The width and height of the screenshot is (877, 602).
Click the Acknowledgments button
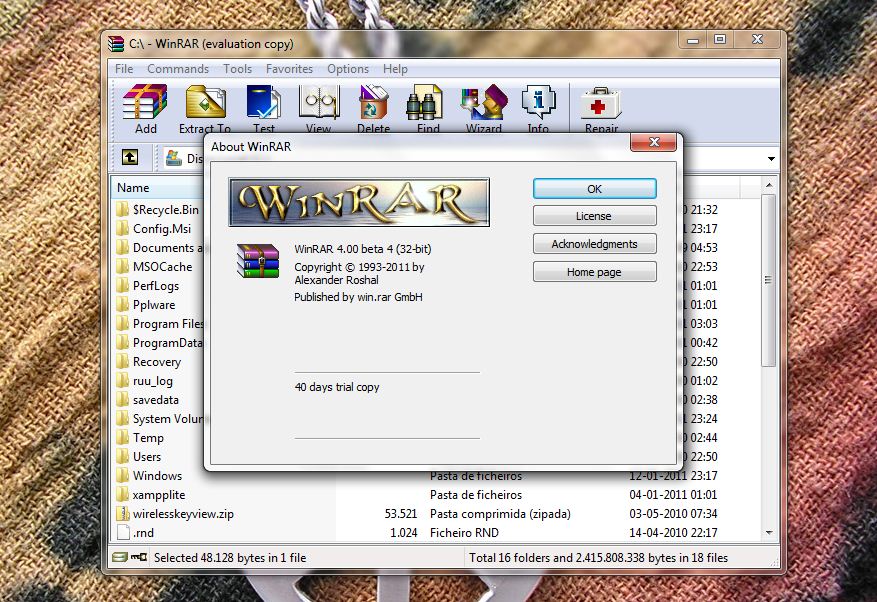pyautogui.click(x=595, y=244)
